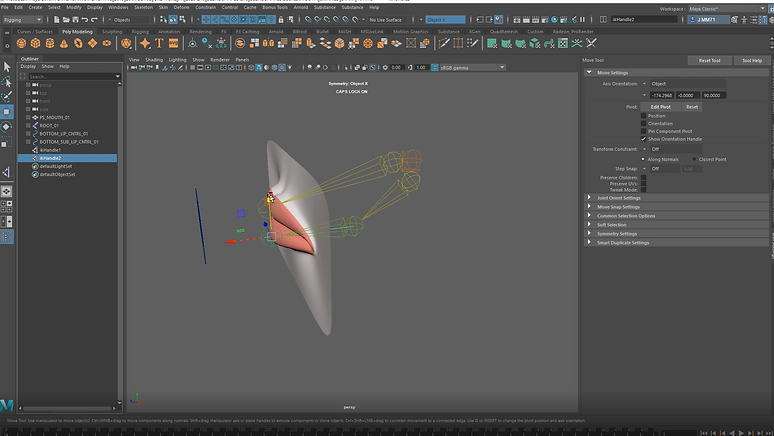Viewport: 774px width, 436px height.
Task: Open the Axis Orientation Object dropdown
Action: (x=687, y=84)
